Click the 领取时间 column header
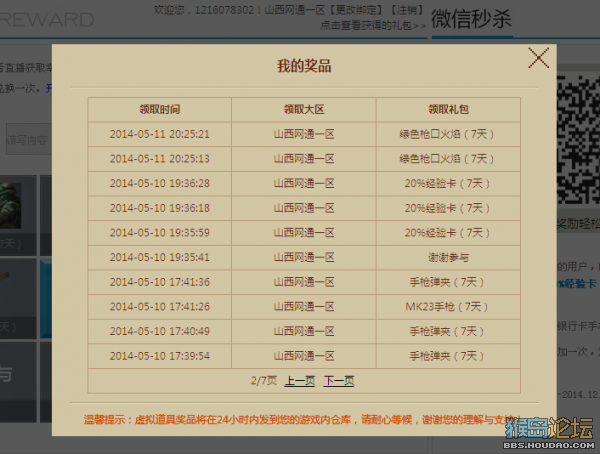Screen dimensions: 600x454 160,109
